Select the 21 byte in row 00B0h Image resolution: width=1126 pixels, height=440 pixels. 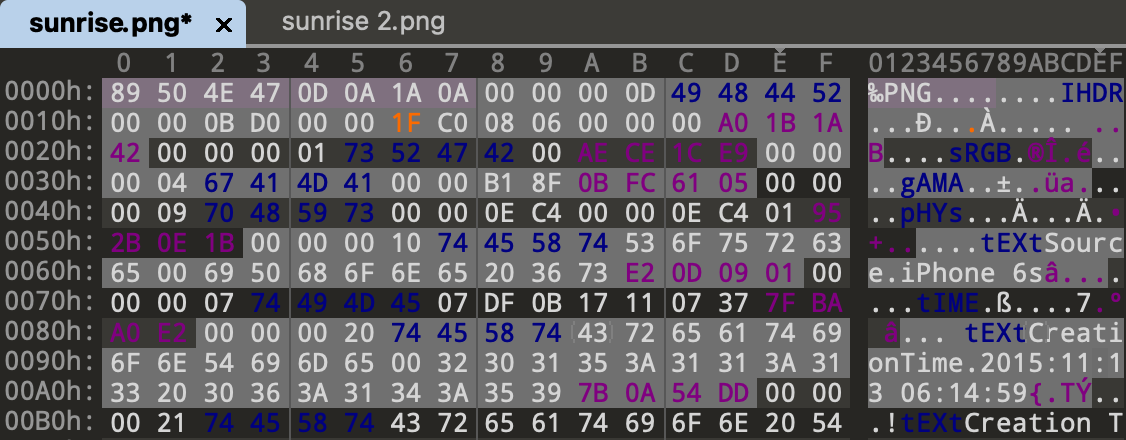171,424
